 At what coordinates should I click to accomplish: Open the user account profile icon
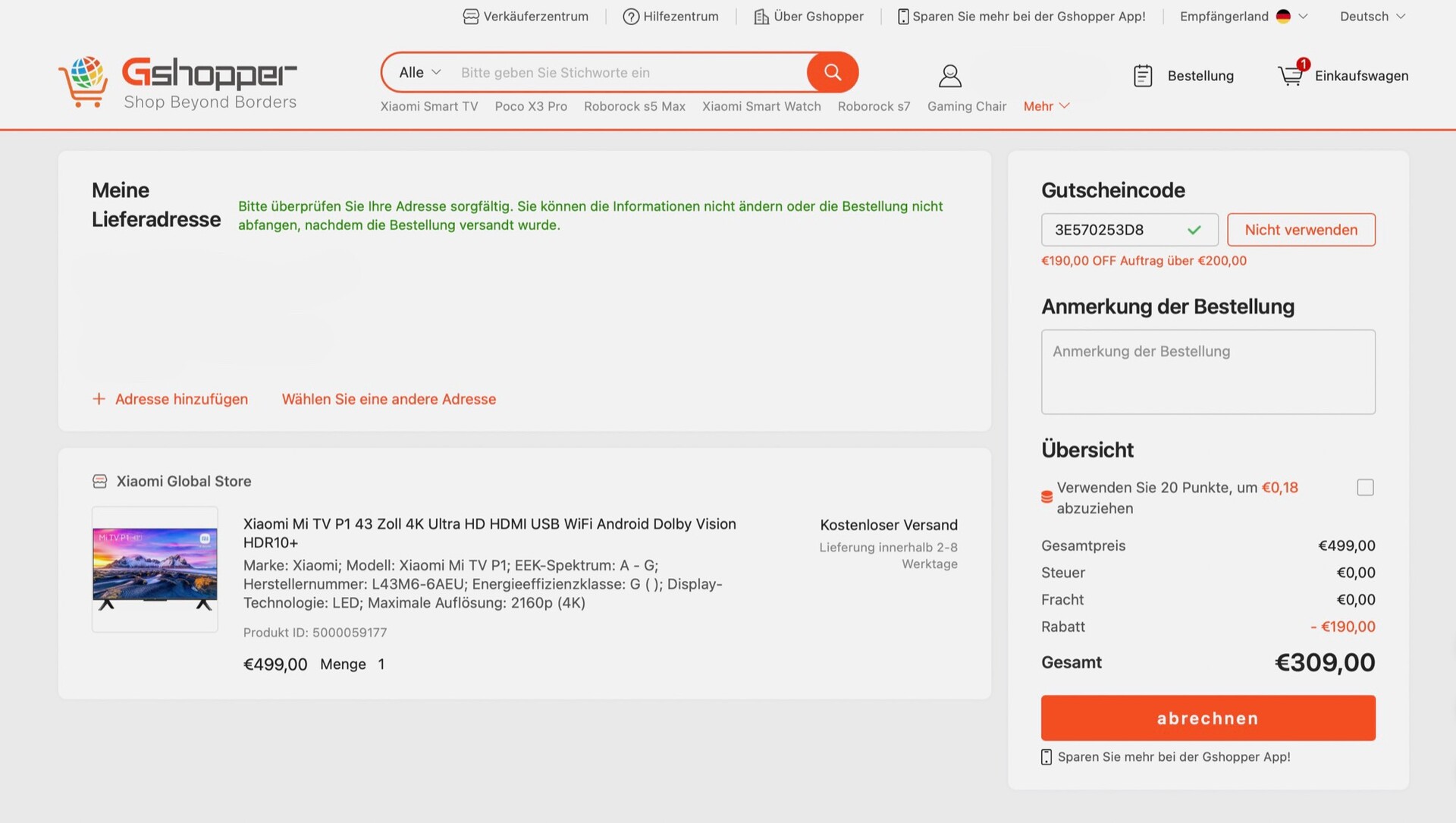coord(949,76)
